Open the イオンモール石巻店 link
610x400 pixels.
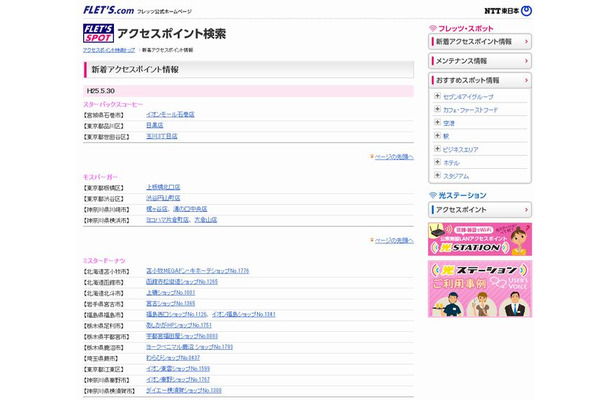(170, 114)
